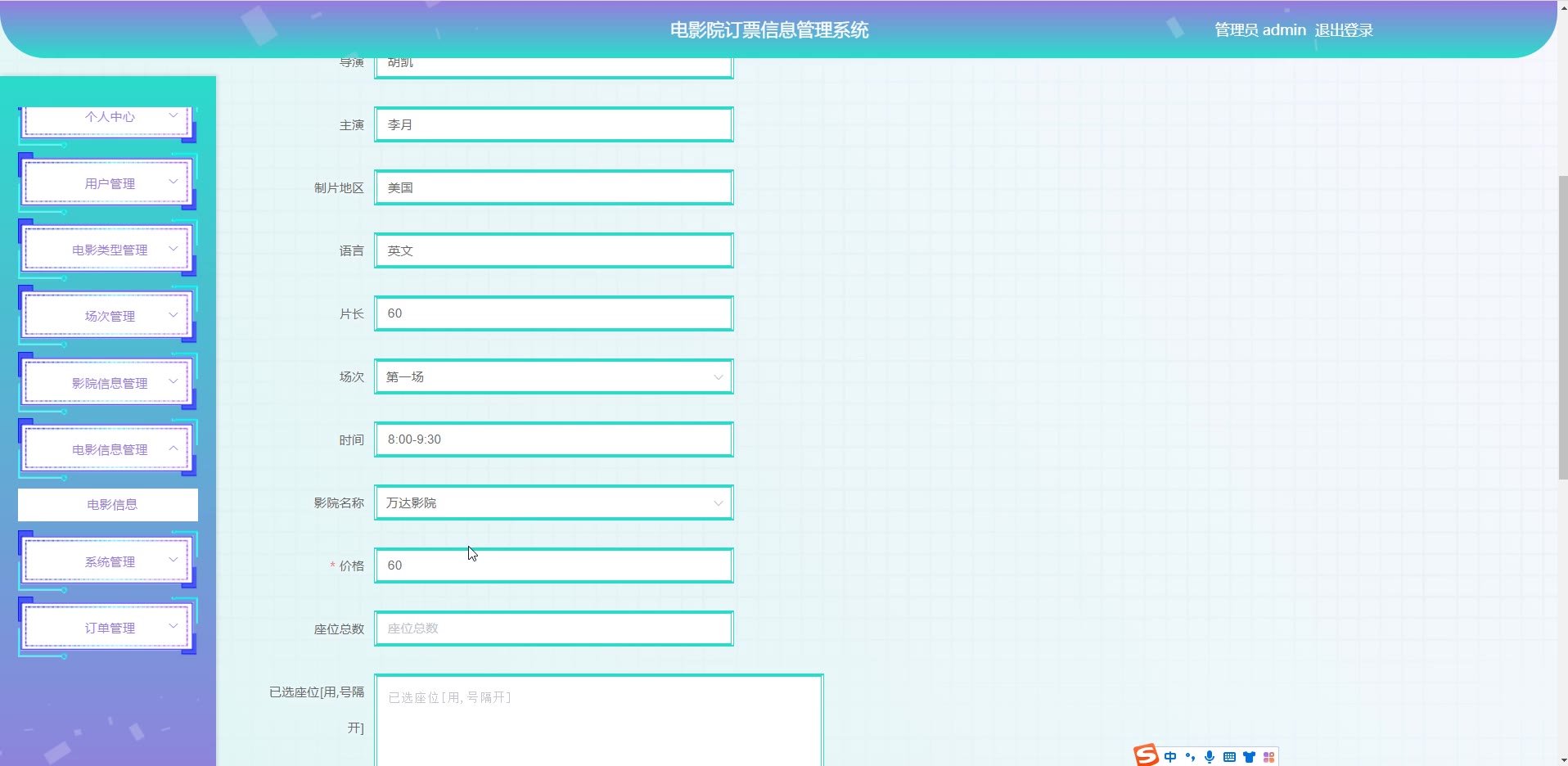Expand the 电影类型管理 sidebar menu
This screenshot has width=1568, height=766.
coord(107,250)
